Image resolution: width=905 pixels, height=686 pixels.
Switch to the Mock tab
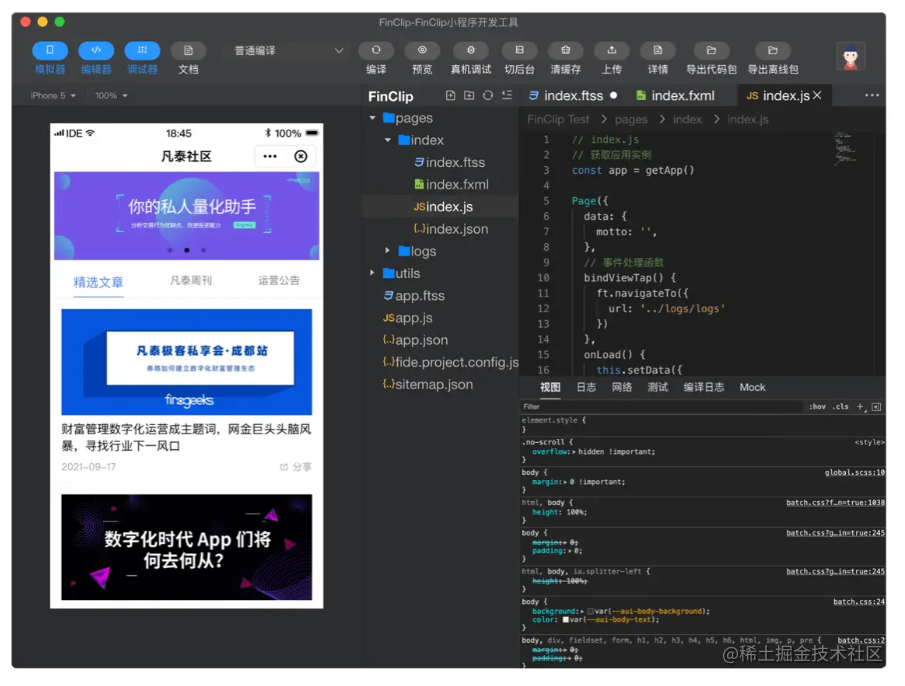753,387
